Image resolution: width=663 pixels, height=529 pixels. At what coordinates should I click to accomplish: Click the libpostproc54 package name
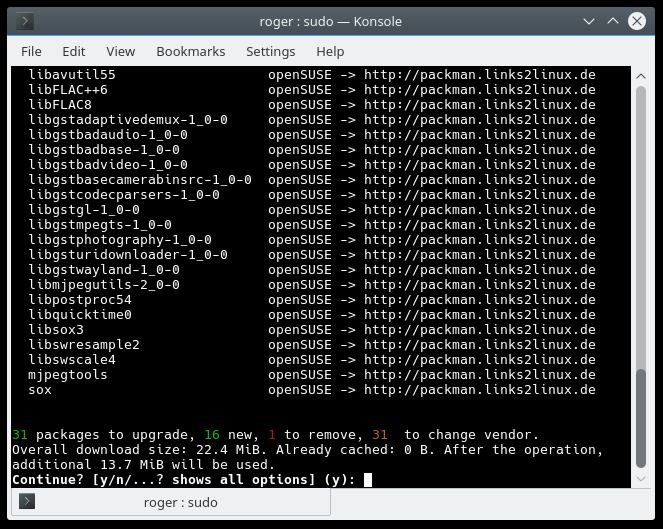(80, 300)
